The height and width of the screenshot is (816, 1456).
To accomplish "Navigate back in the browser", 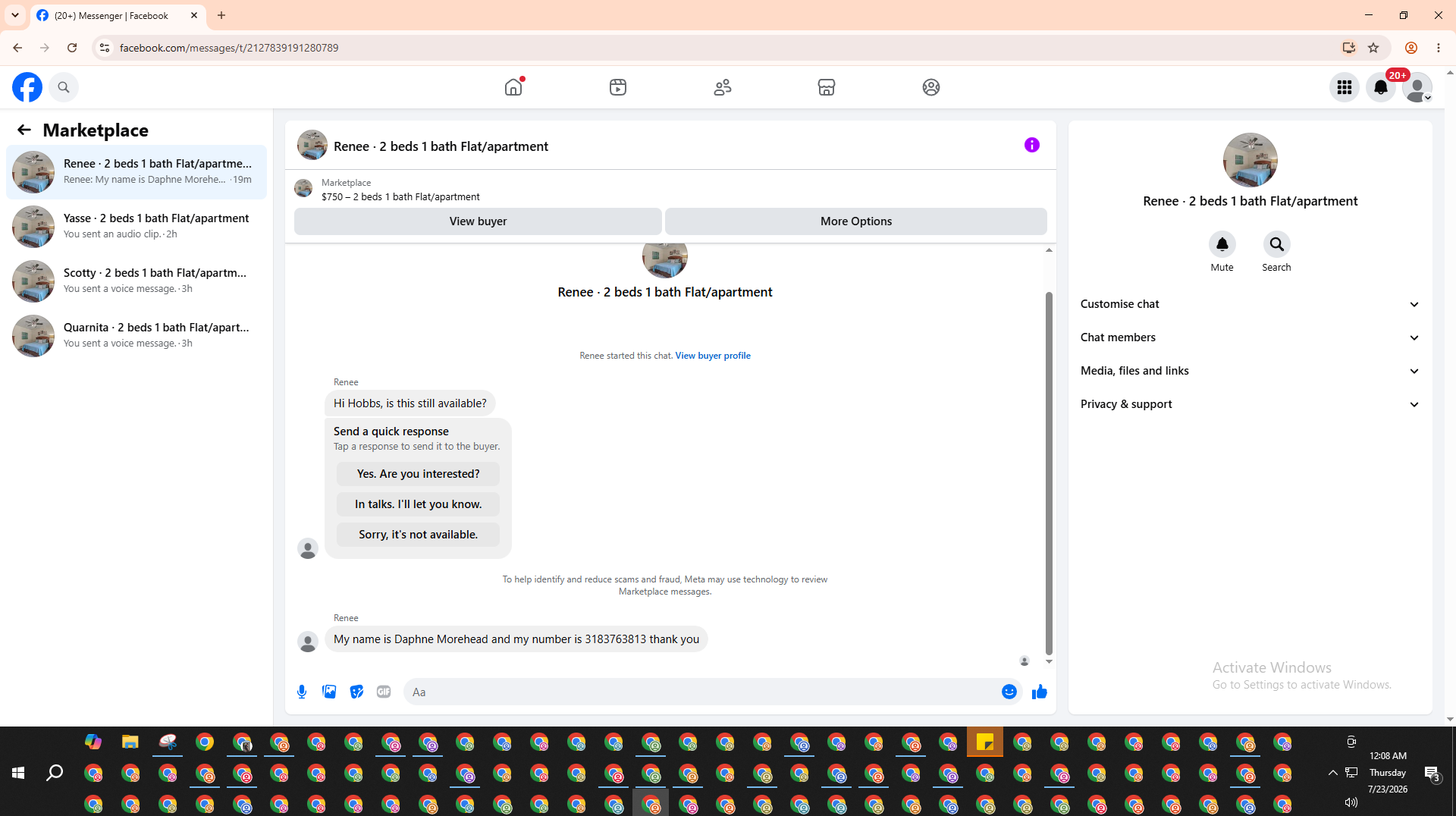I will [x=17, y=48].
